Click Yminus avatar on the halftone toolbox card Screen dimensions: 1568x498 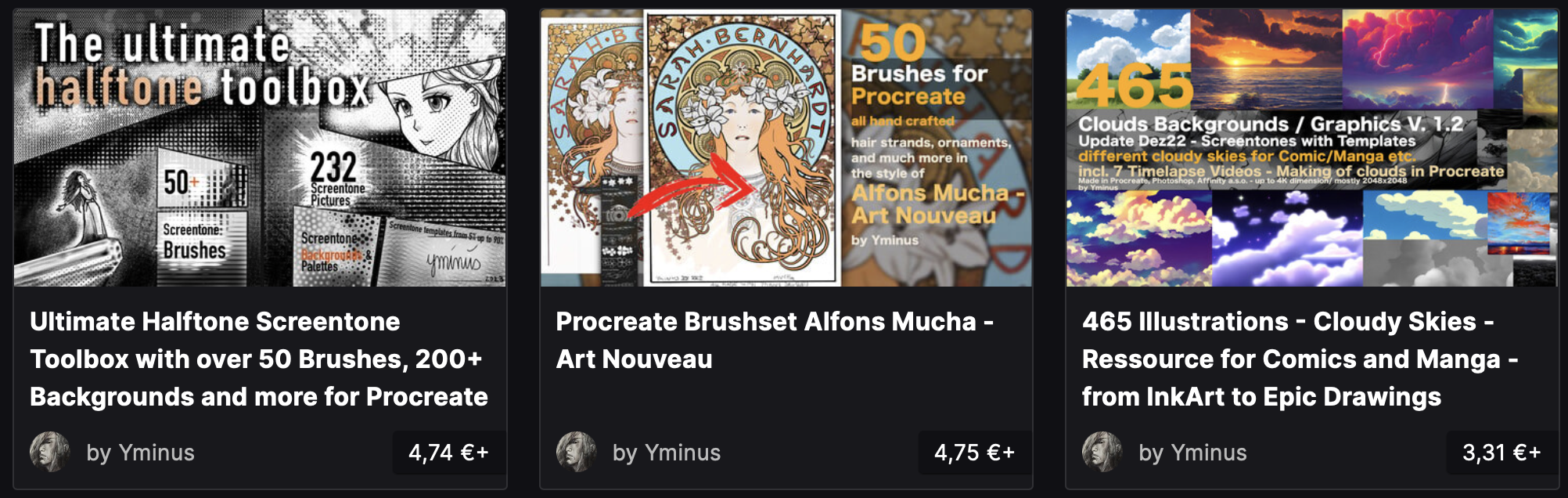point(50,452)
